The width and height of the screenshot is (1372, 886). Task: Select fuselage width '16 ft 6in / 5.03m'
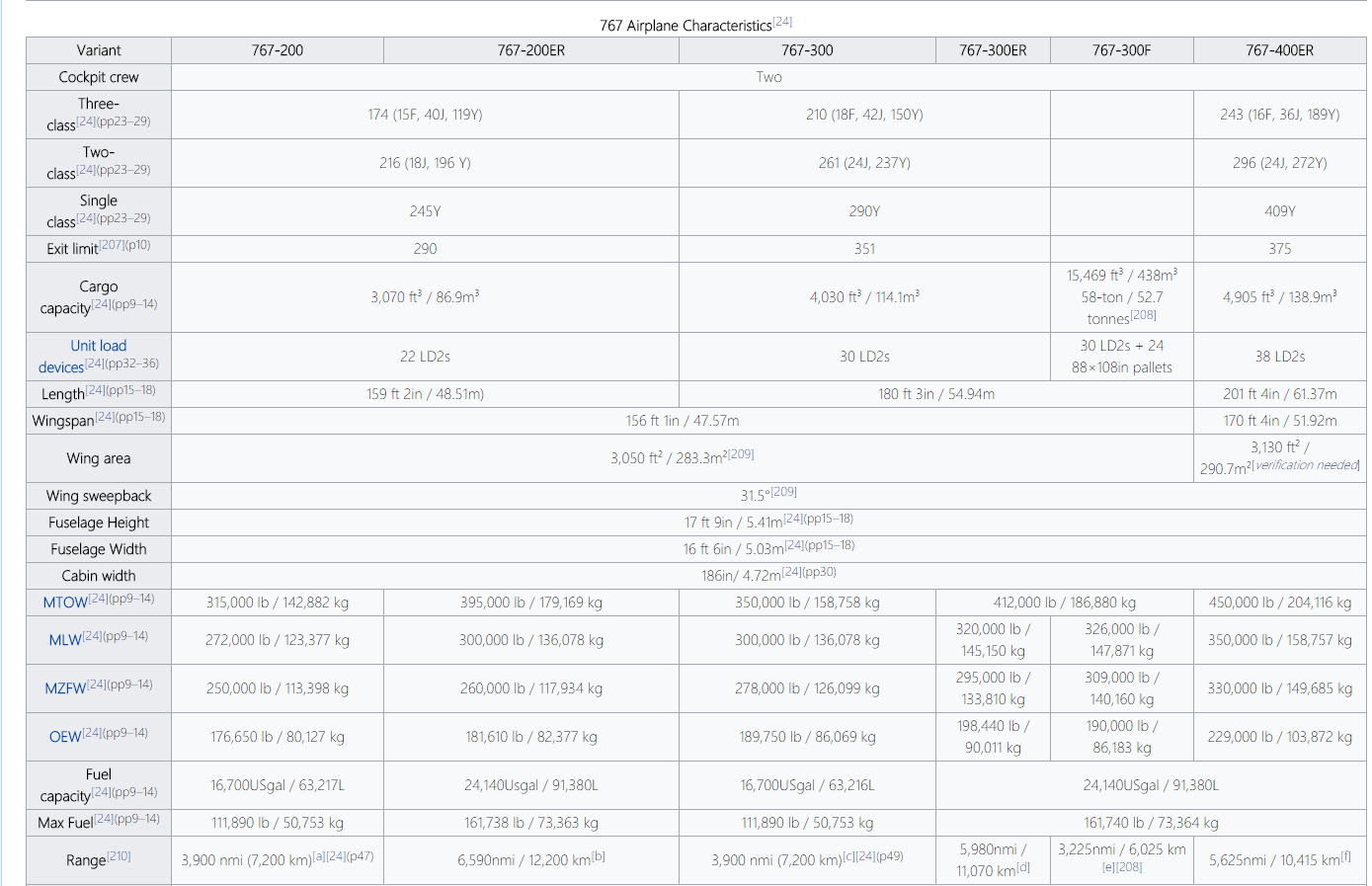[733, 549]
